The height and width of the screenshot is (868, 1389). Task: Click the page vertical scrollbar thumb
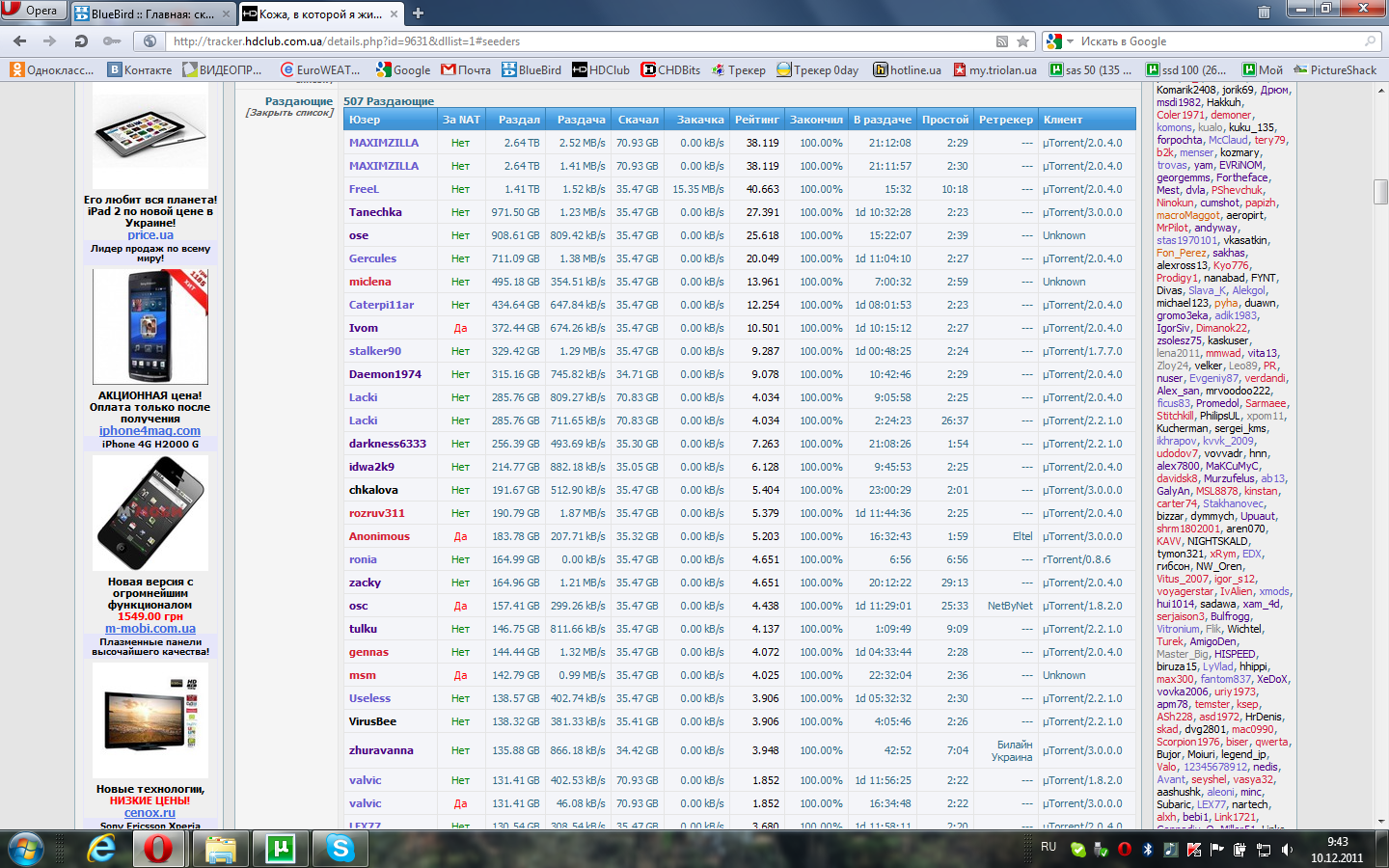pyautogui.click(x=1381, y=191)
